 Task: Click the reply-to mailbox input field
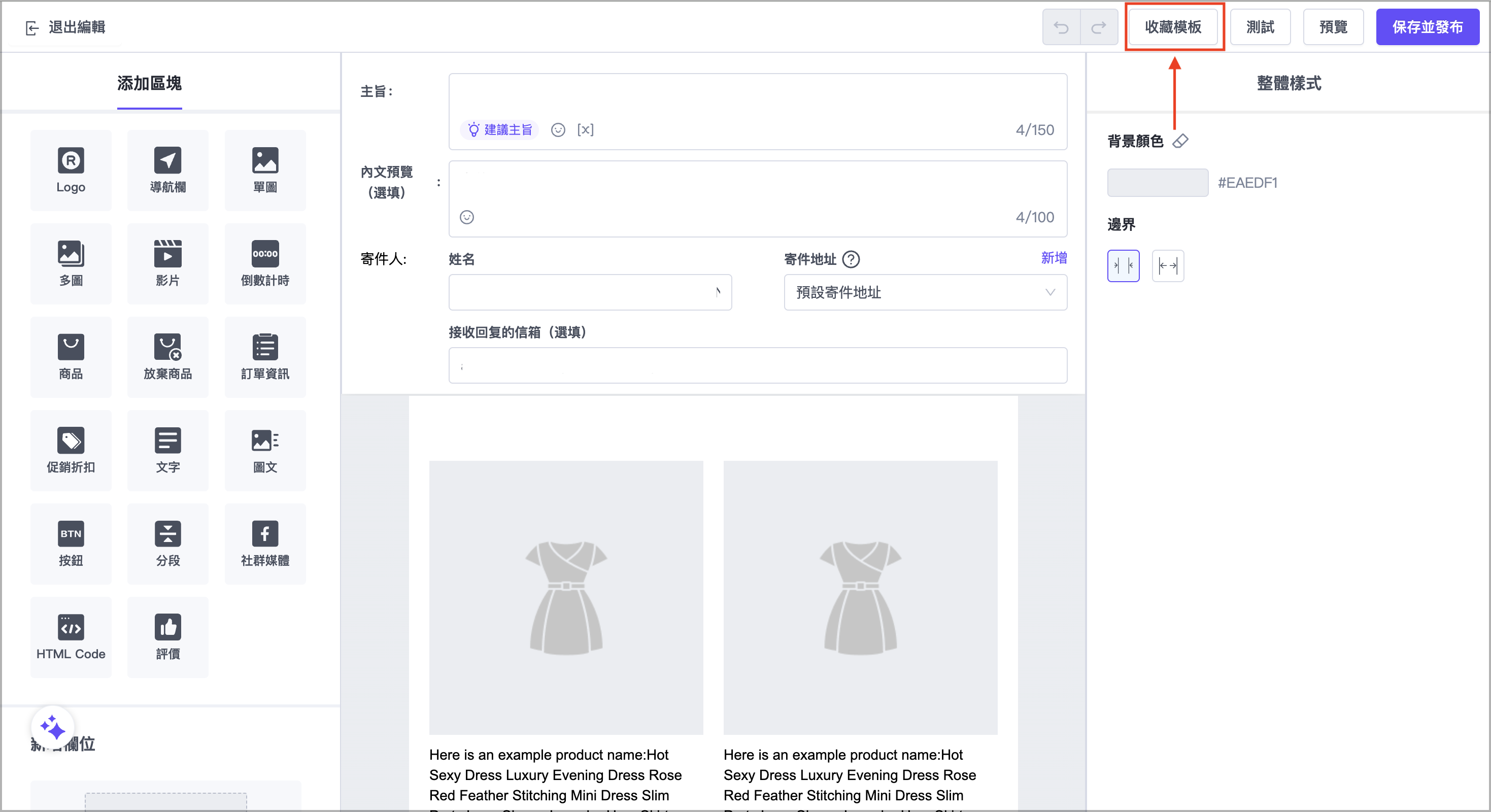[757, 365]
